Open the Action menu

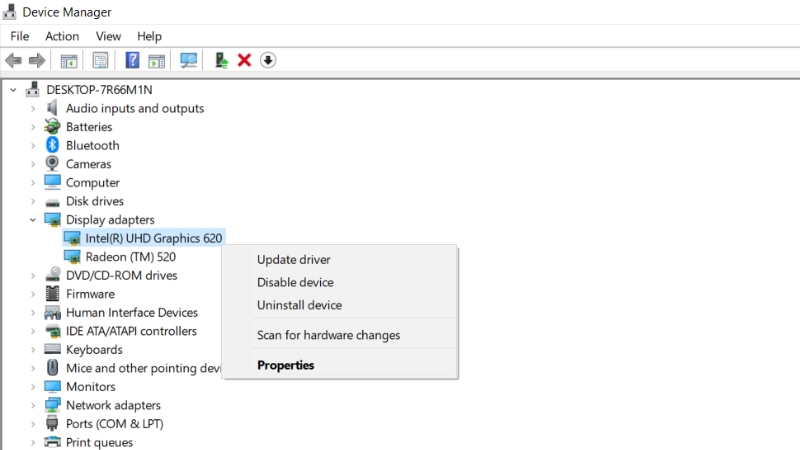(x=62, y=36)
